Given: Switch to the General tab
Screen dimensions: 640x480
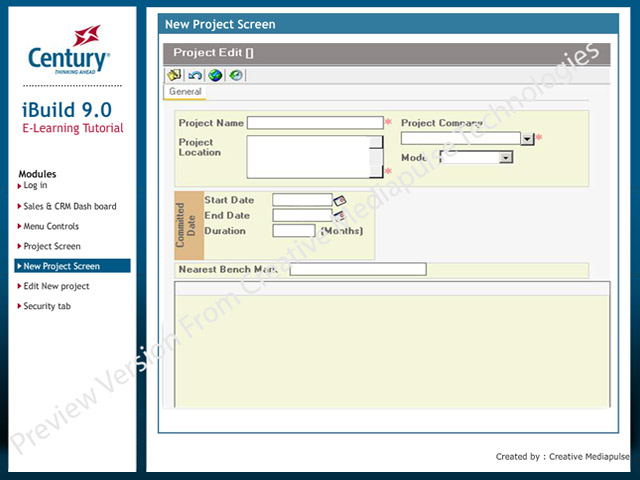Looking at the screenshot, I should (x=185, y=92).
